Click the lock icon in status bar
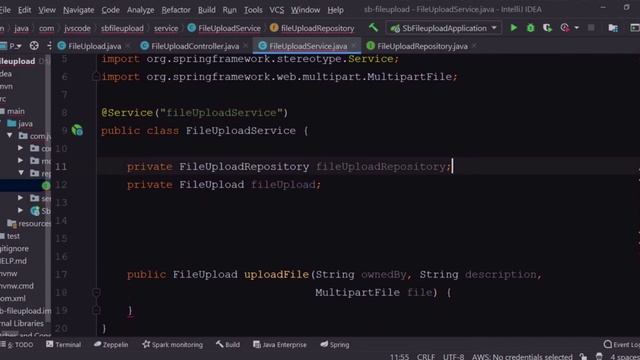This screenshot has width=640, height=360. pyautogui.click(x=583, y=356)
